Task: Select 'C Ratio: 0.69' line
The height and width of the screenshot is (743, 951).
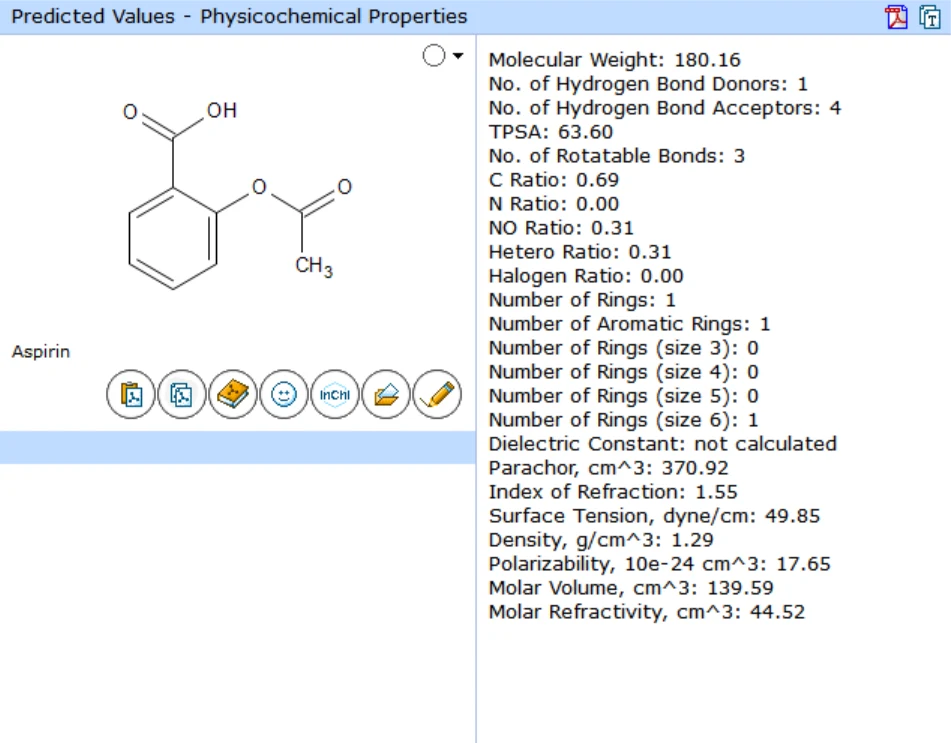Action: pos(554,180)
